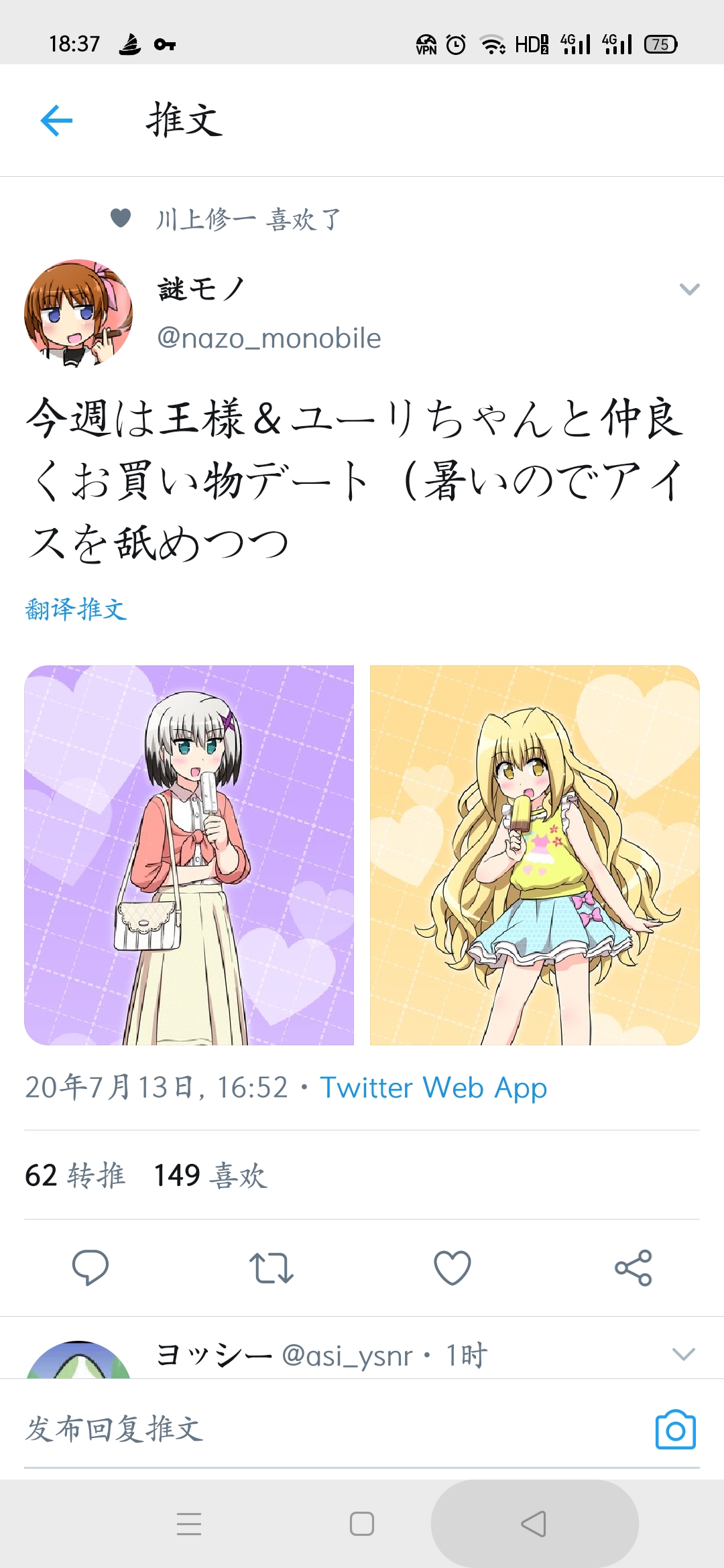
Task: Tap the camera icon in reply bar
Action: click(x=675, y=1429)
